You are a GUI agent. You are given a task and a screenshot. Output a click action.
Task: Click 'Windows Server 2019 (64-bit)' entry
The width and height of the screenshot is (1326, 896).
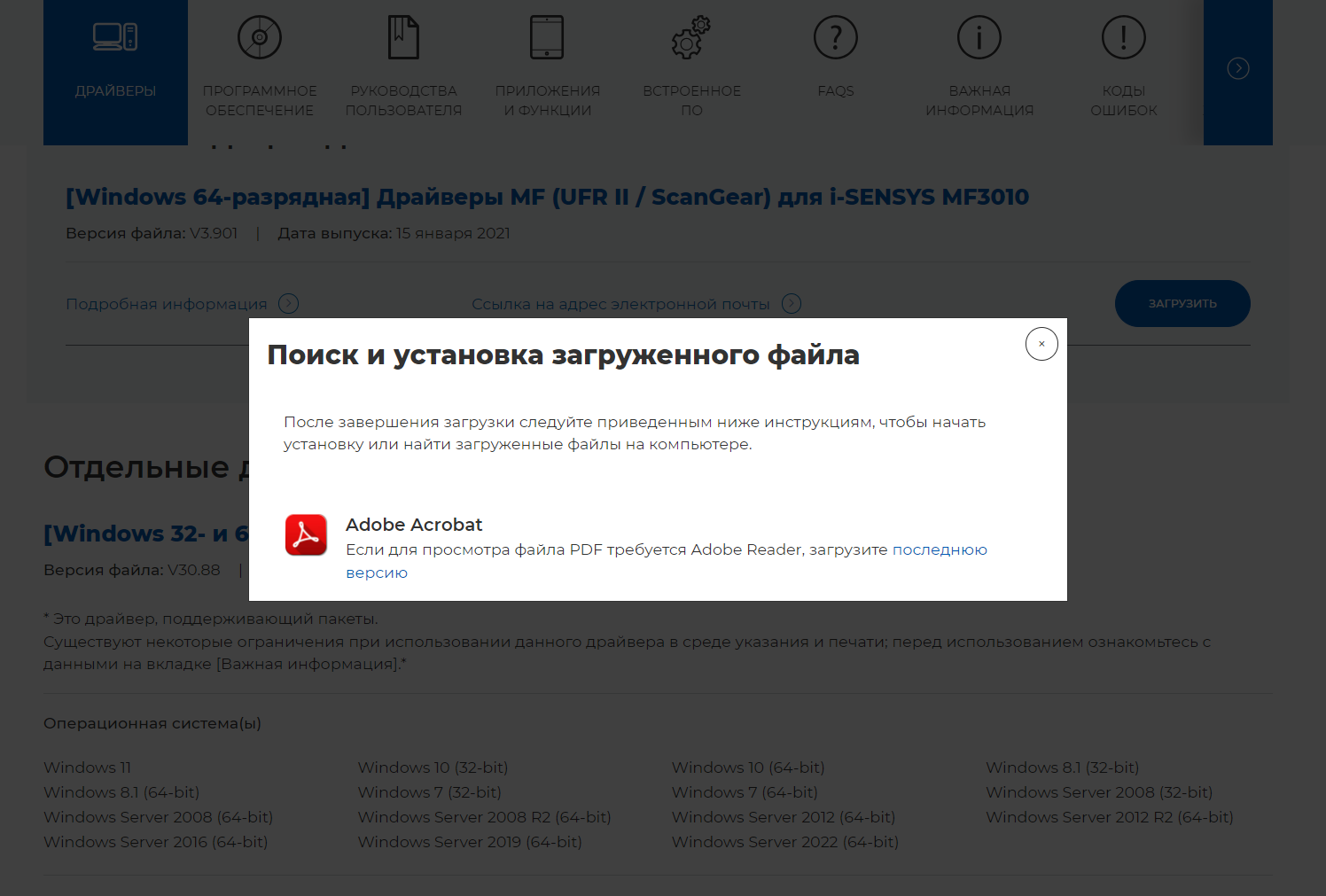pyautogui.click(x=470, y=842)
